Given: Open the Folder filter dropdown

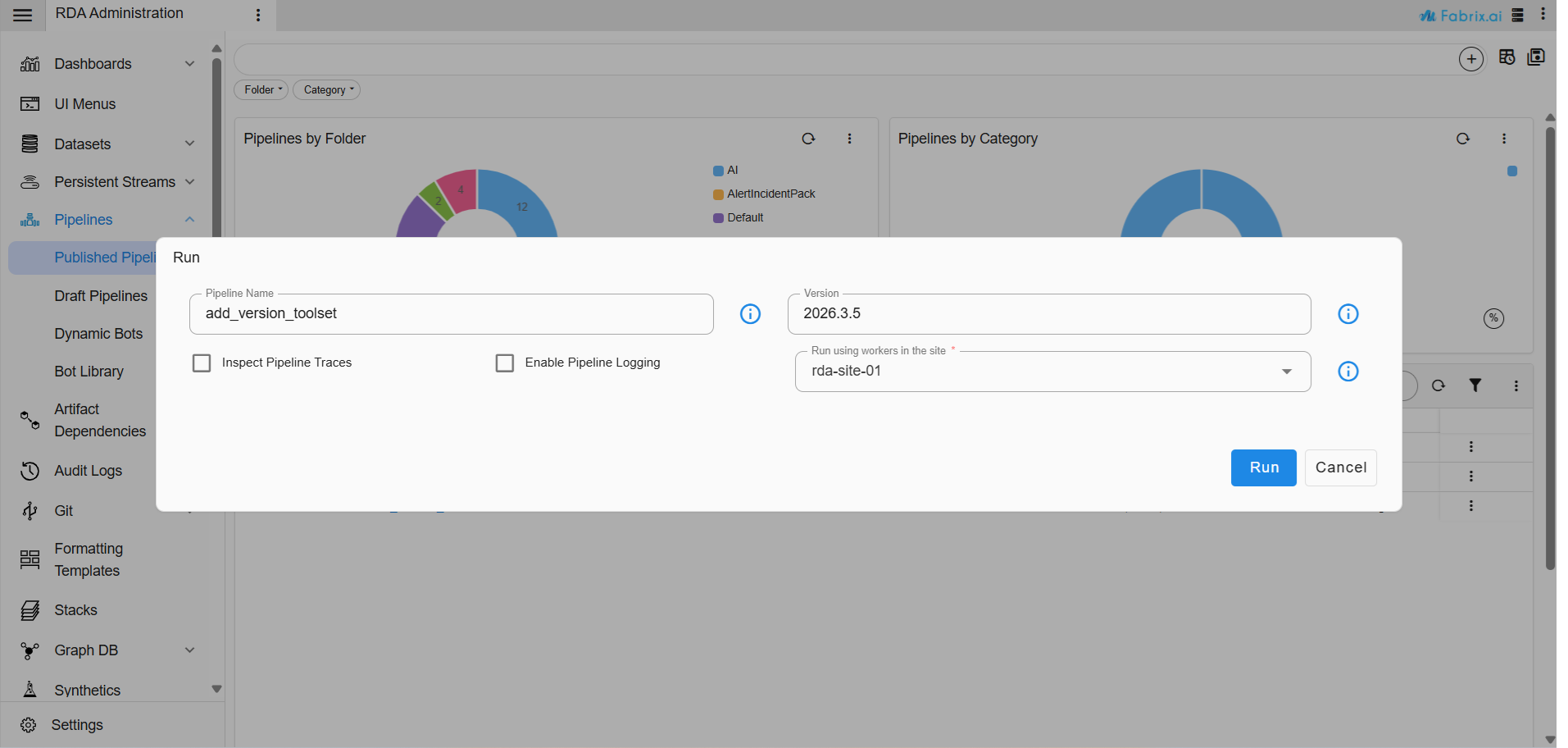Looking at the screenshot, I should point(261,90).
